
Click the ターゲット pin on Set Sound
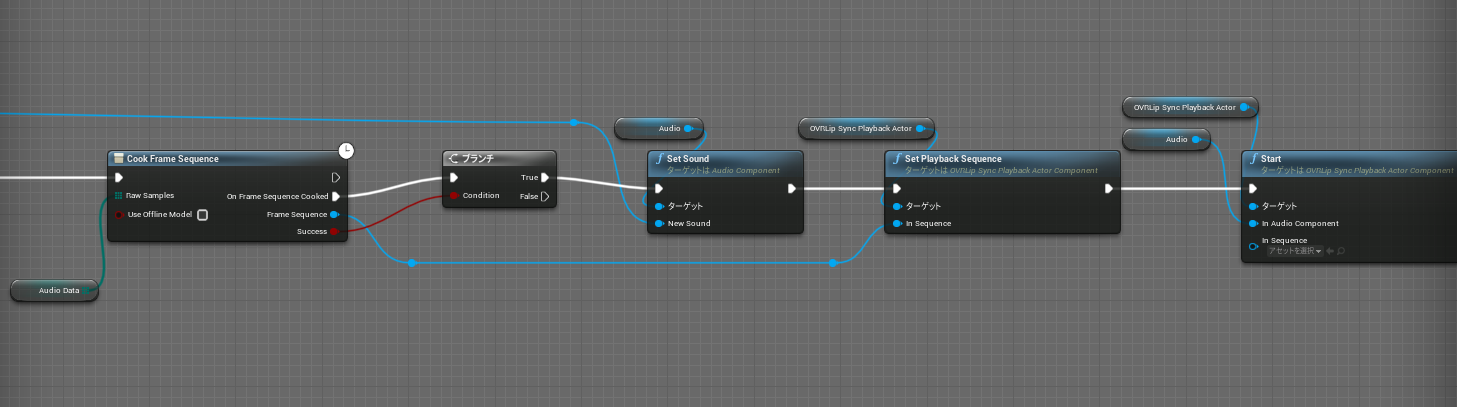tap(659, 206)
